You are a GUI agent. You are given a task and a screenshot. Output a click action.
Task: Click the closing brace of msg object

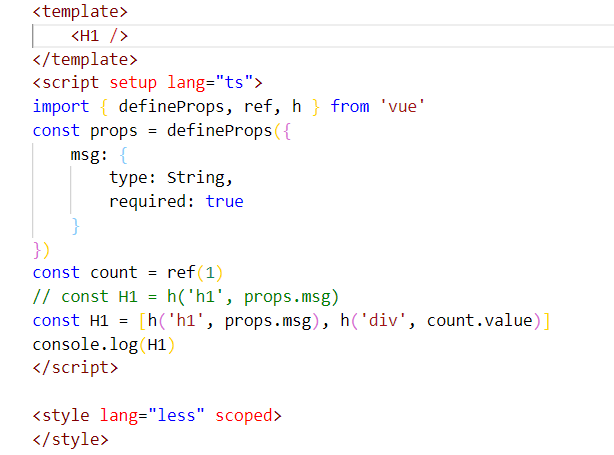coord(76,226)
